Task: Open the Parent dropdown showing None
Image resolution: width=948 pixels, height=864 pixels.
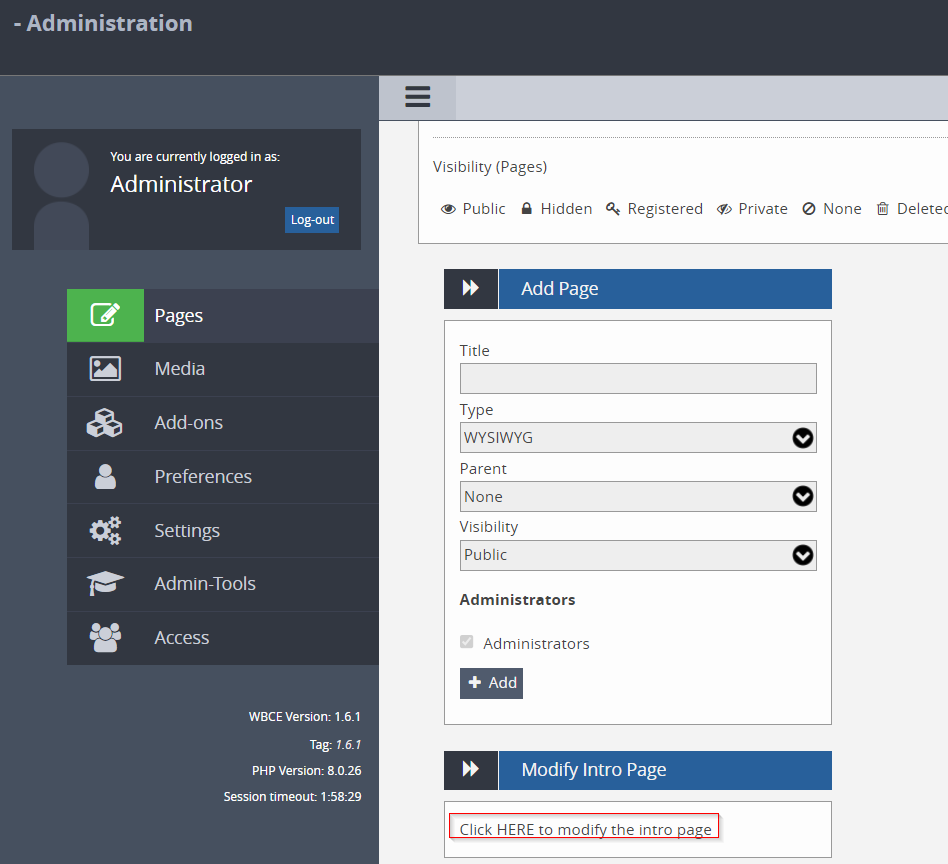Action: click(x=638, y=496)
